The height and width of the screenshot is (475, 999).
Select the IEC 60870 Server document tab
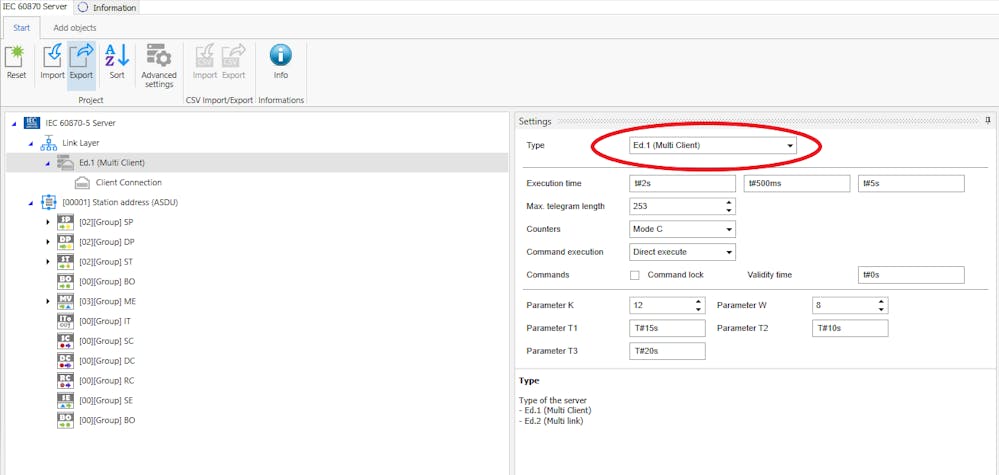[34, 6]
